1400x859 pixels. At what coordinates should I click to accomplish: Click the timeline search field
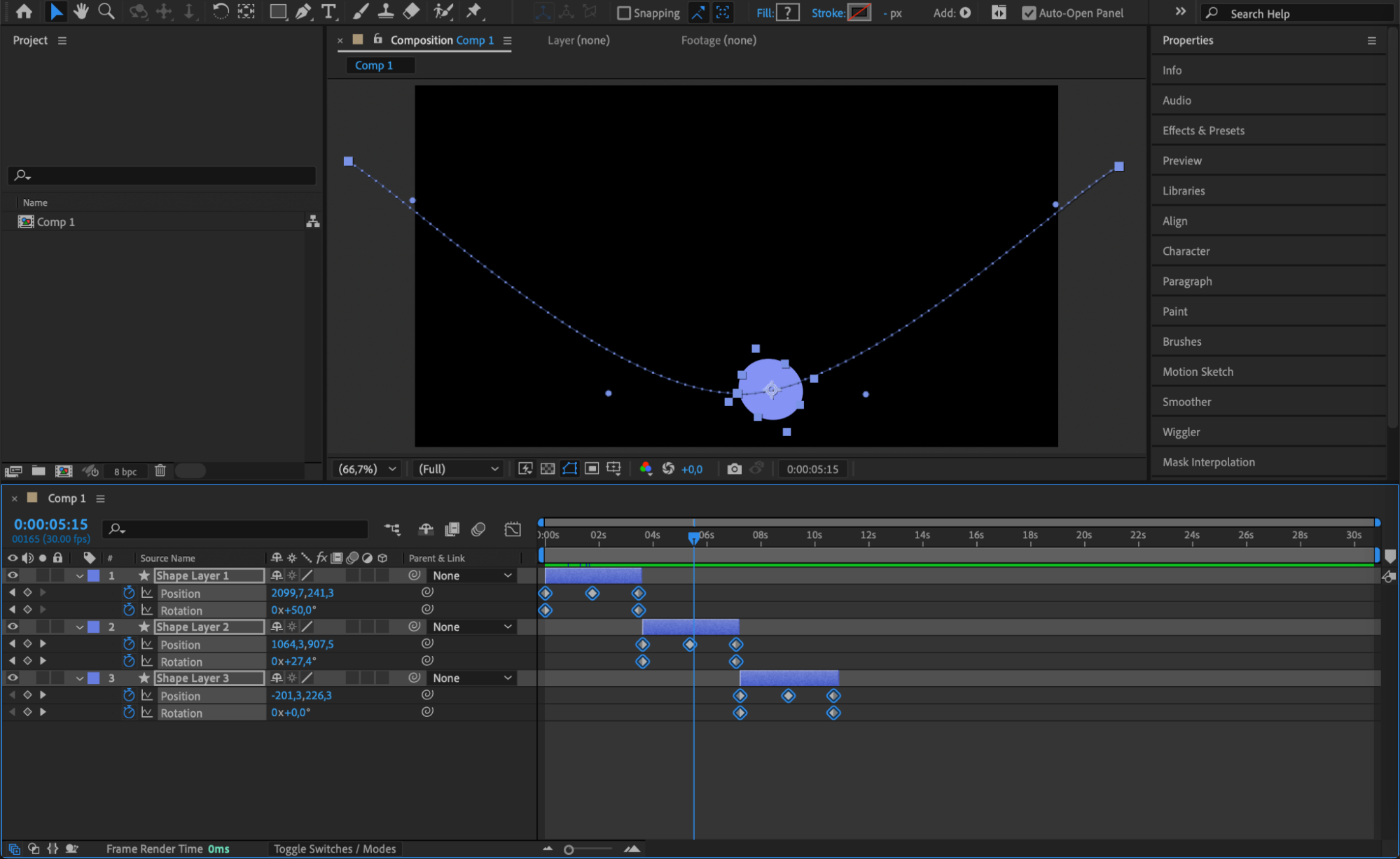(x=238, y=529)
